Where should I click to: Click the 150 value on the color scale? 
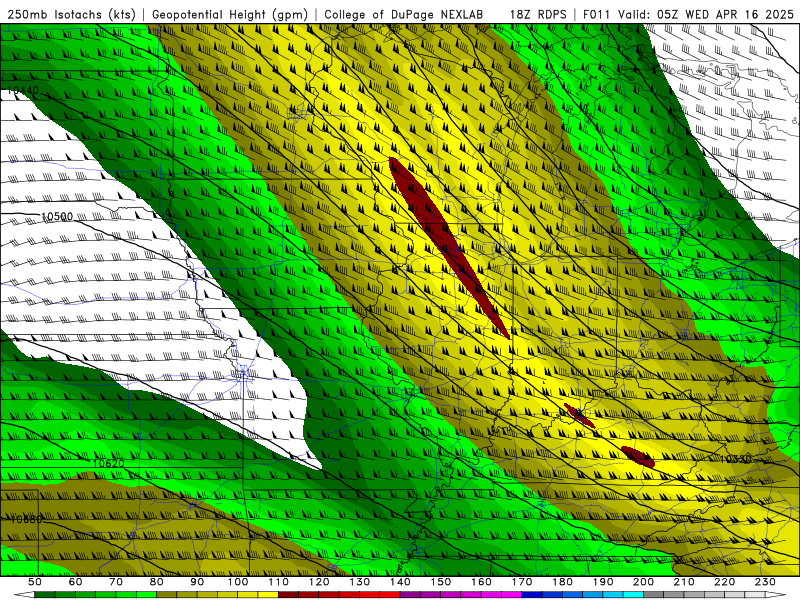[441, 582]
